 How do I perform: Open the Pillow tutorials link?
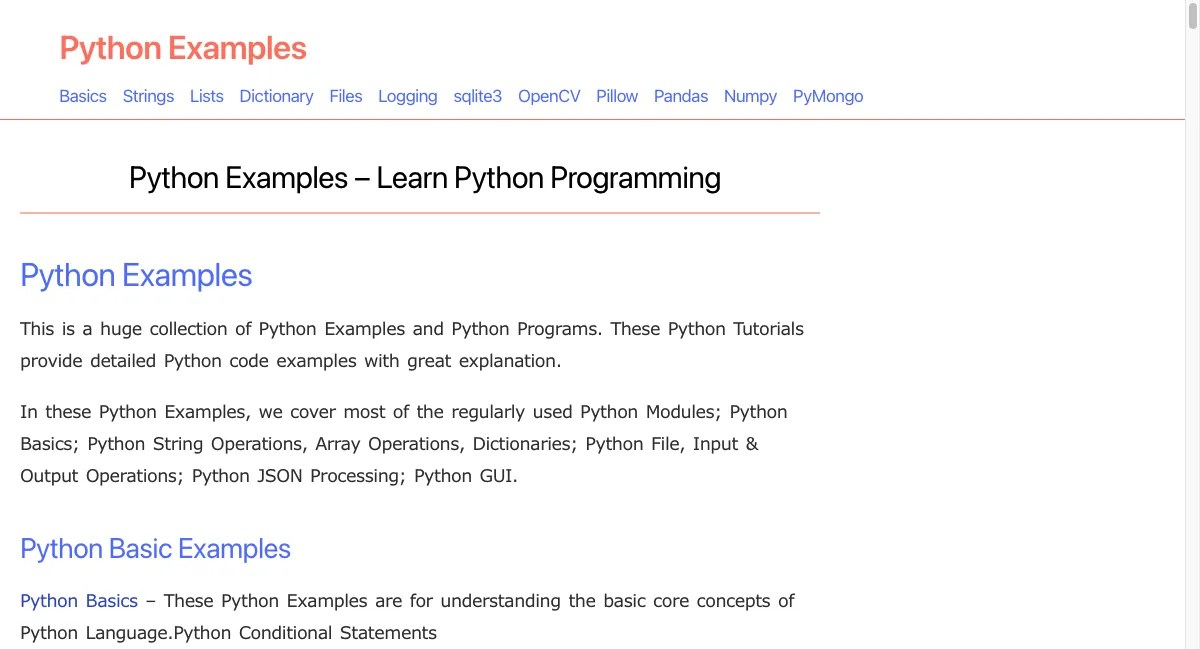[616, 96]
